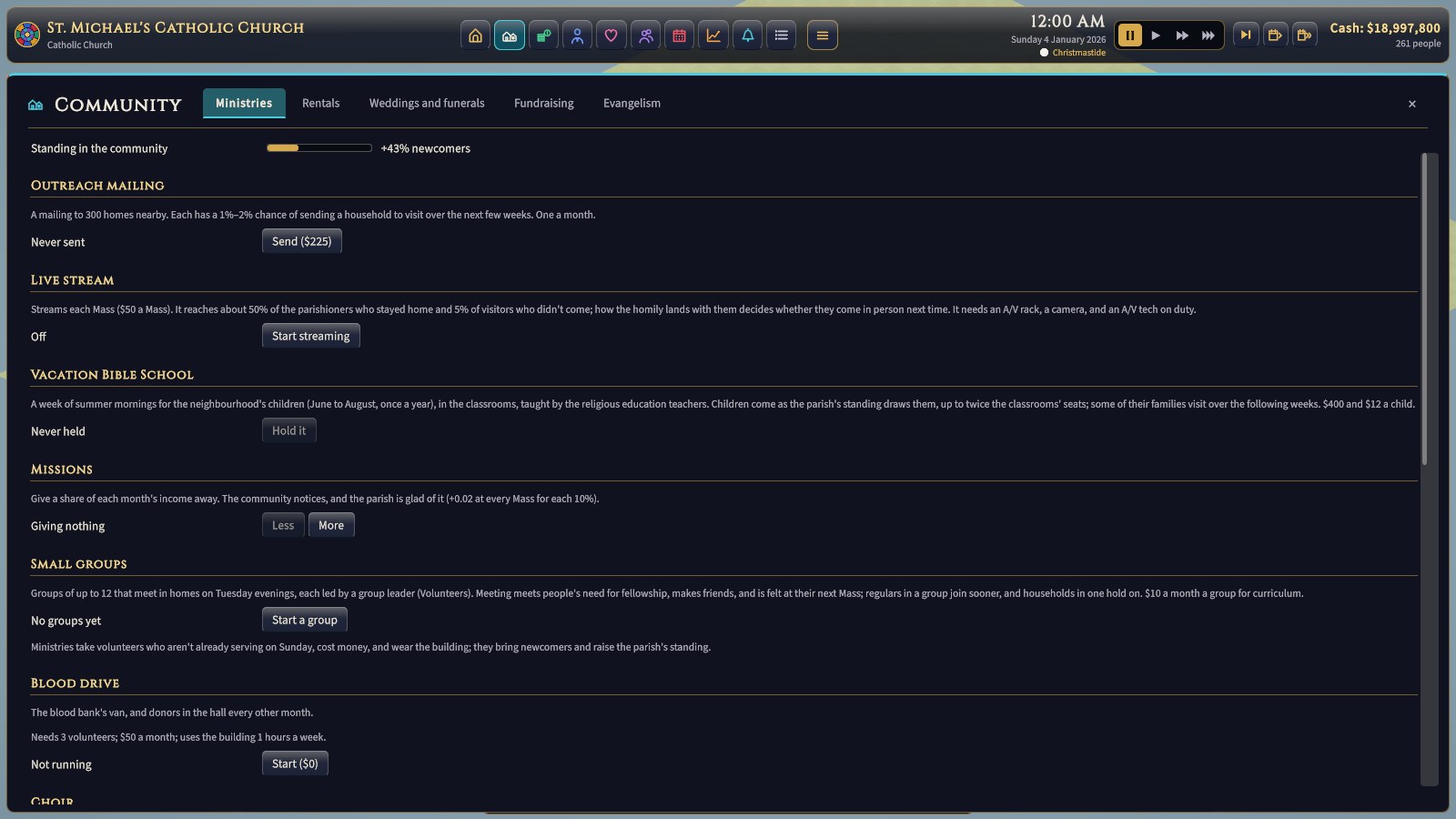Open the red calendar icon
This screenshot has height=819, width=1456.
click(x=679, y=35)
